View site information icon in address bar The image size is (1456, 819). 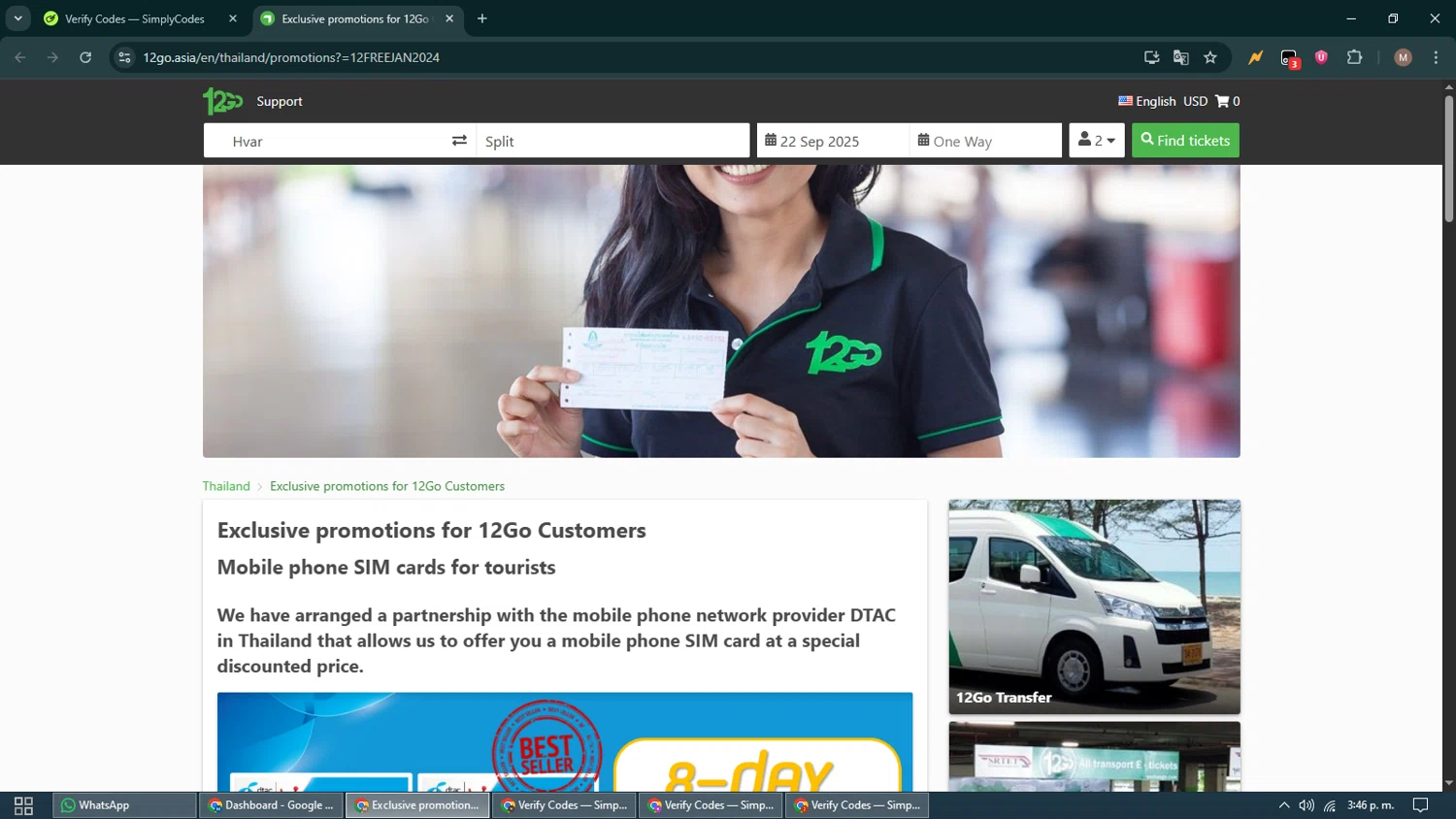coord(124,57)
